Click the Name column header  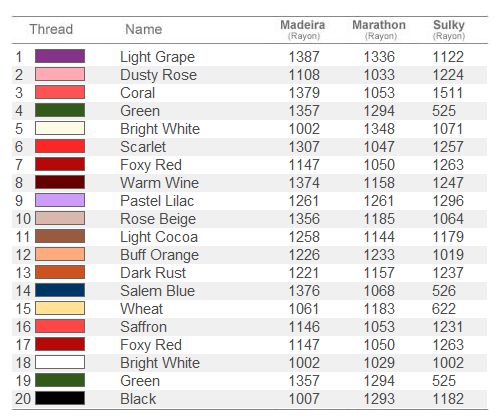(144, 29)
